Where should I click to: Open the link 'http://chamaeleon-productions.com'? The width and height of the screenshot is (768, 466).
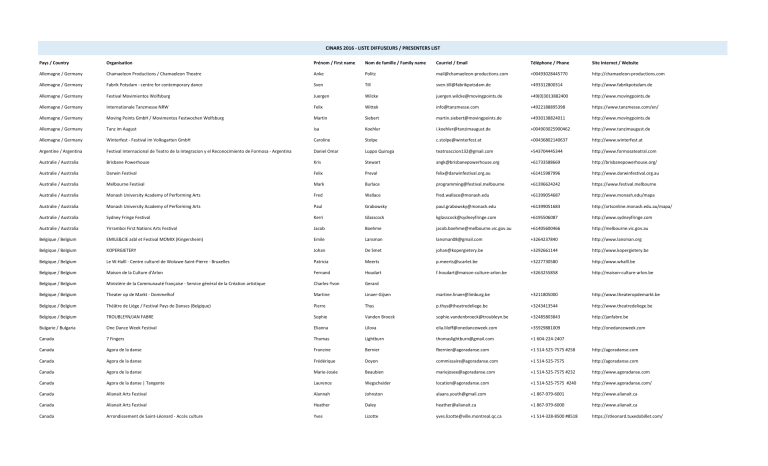pos(628,74)
